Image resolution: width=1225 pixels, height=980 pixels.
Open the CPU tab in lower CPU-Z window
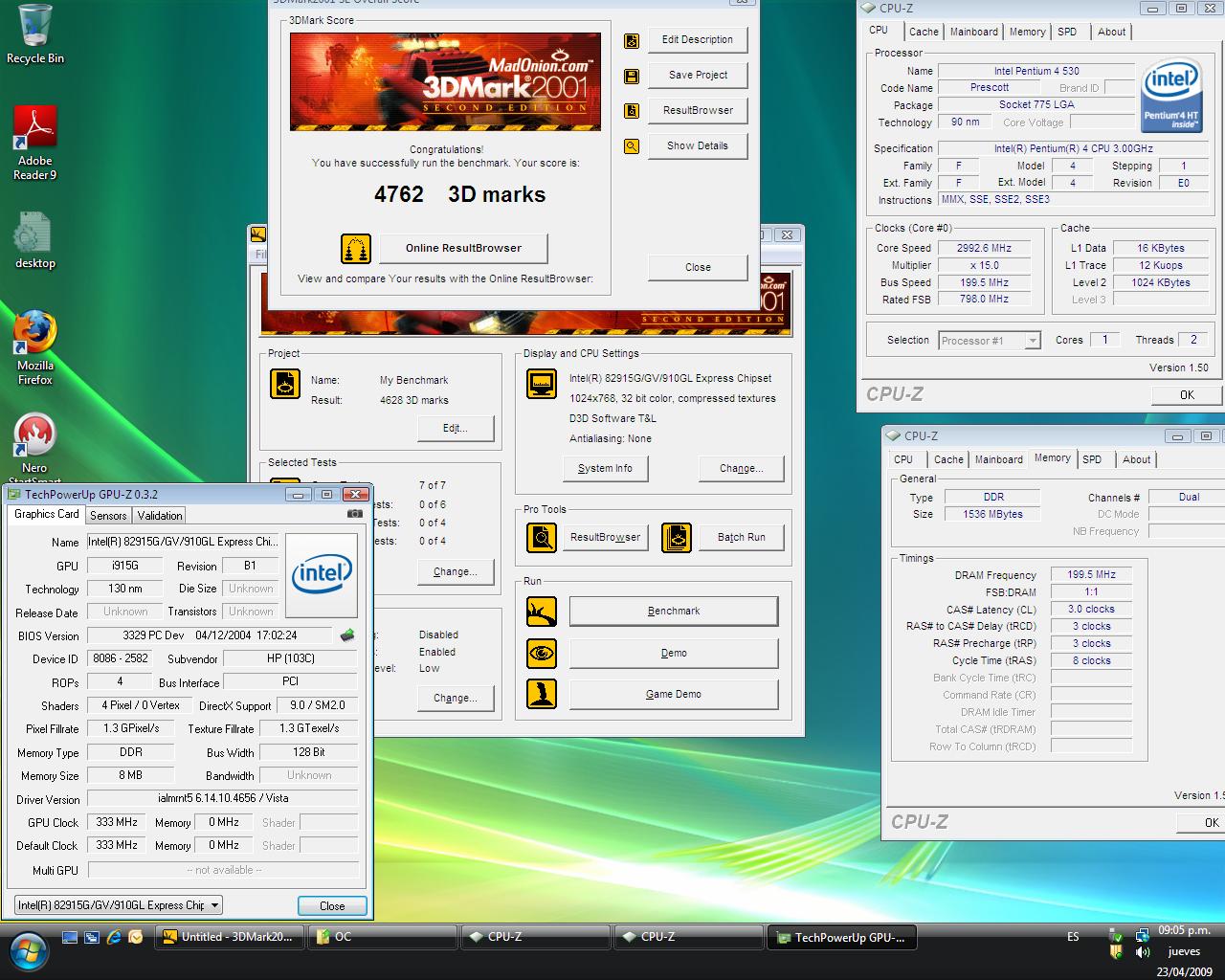(903, 459)
